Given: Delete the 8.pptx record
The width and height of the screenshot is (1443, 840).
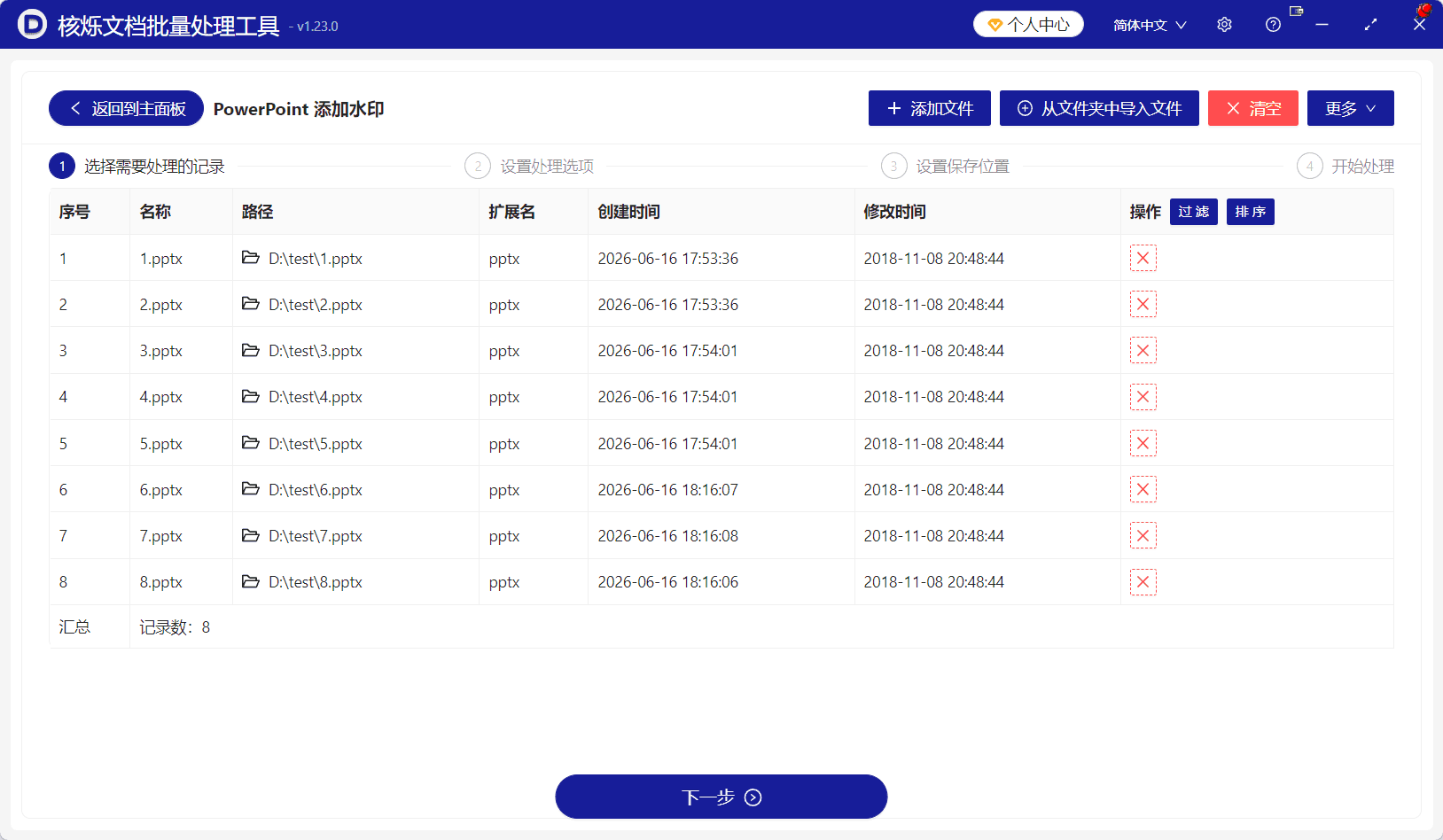Looking at the screenshot, I should click(1143, 582).
